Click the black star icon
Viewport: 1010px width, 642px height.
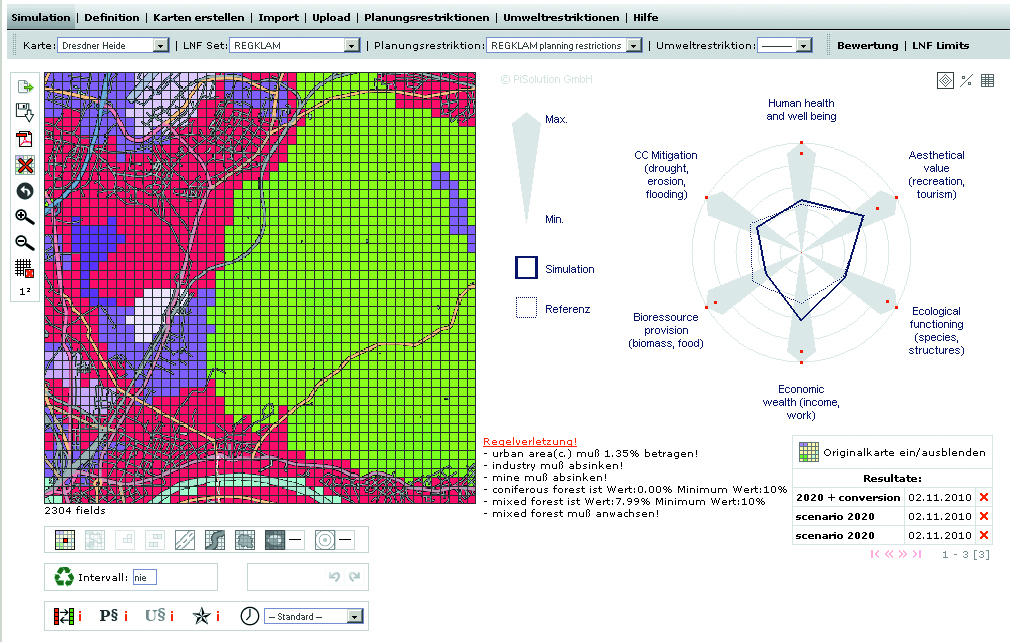[202, 617]
